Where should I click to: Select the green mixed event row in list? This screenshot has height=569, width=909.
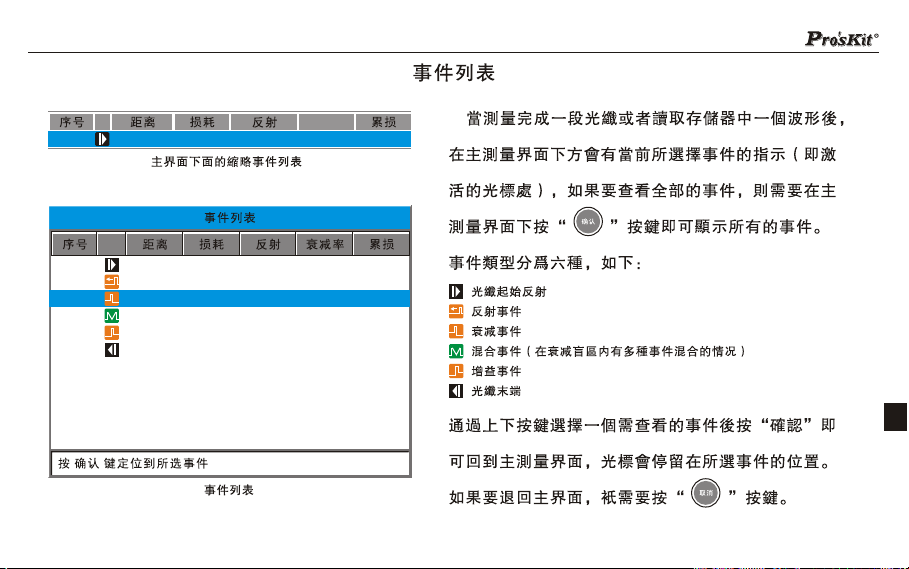(230, 316)
